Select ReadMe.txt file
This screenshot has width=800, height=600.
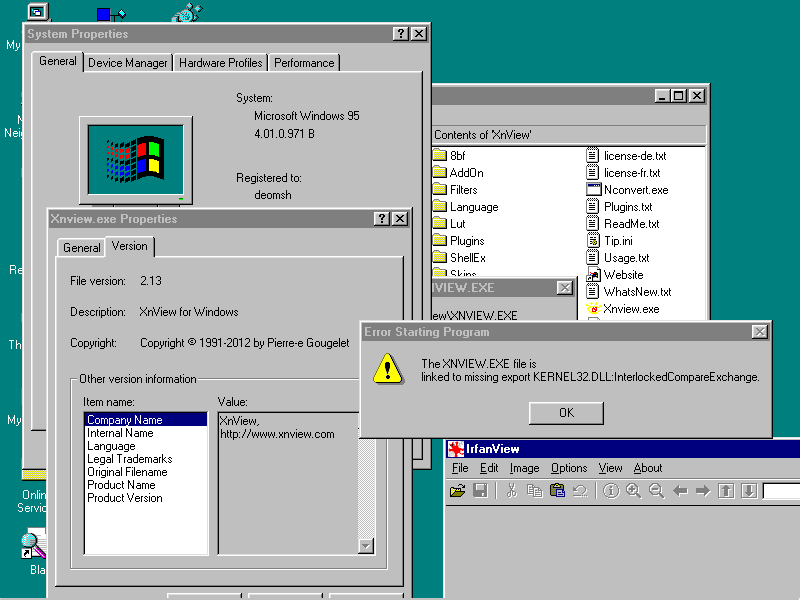[x=622, y=224]
